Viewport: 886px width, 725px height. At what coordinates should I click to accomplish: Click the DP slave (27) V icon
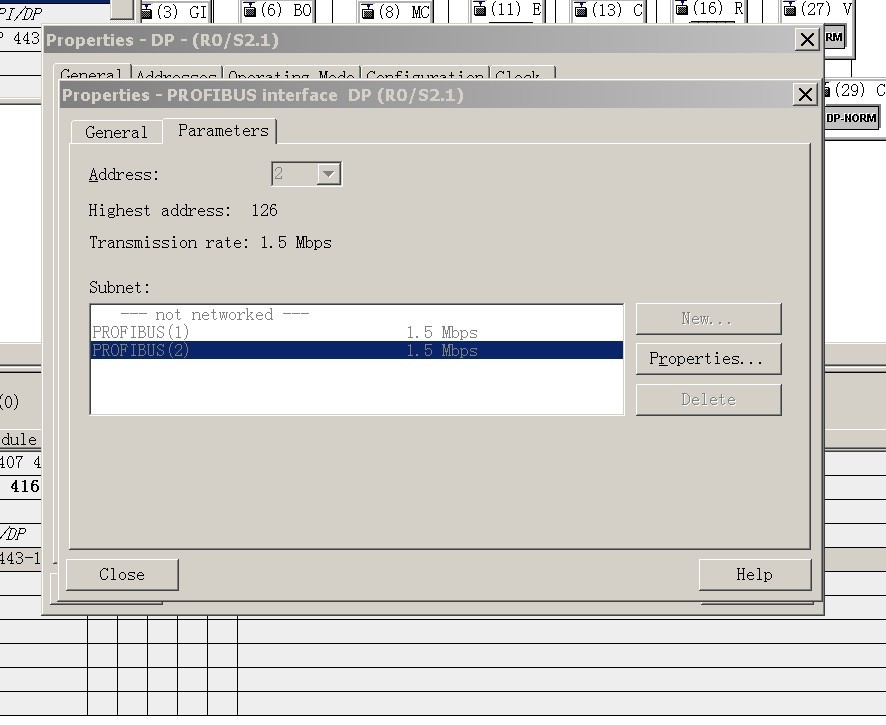coord(789,9)
